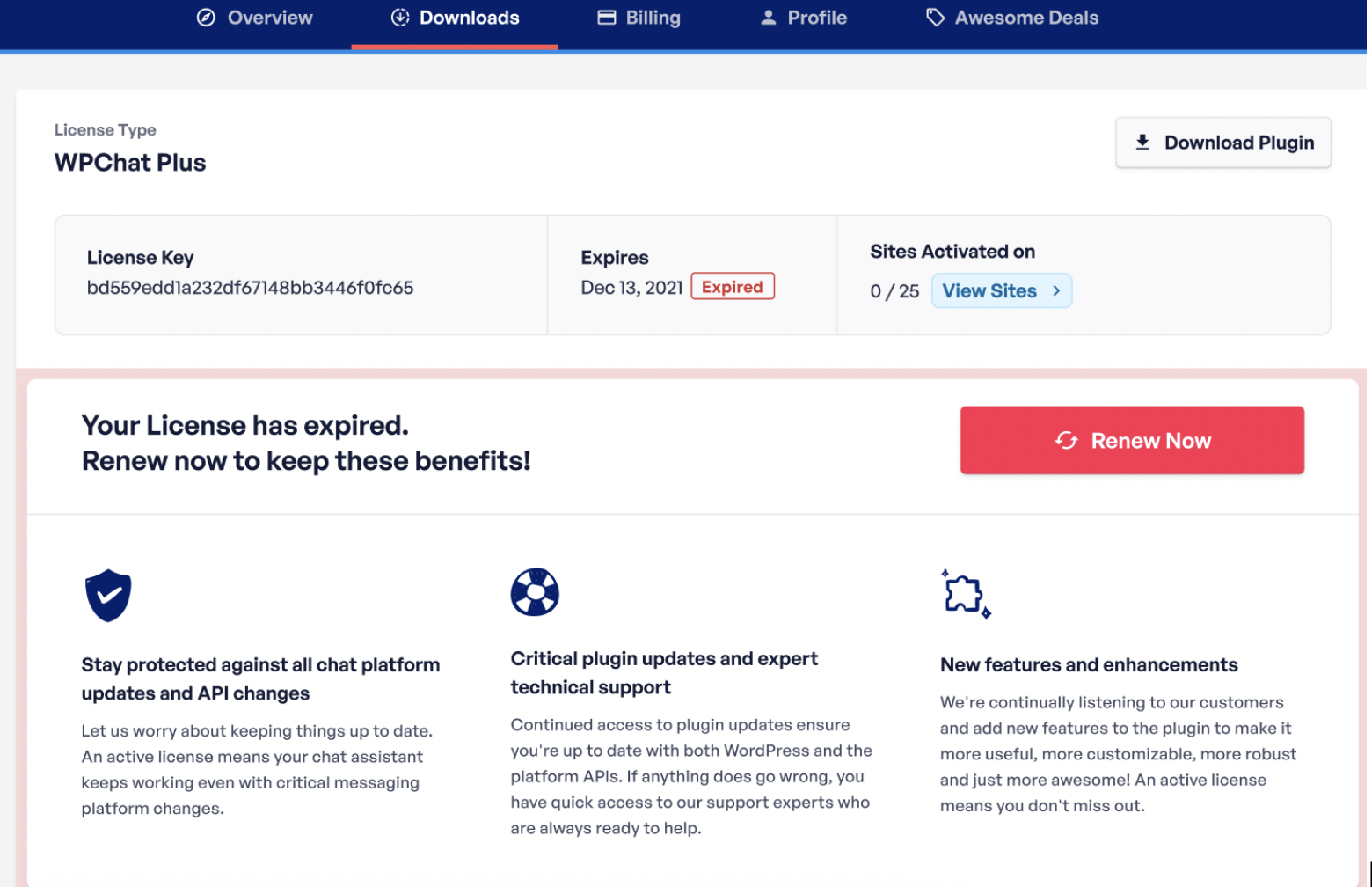The image size is (1372, 887).
Task: Click the puzzle piece features icon
Action: tap(965, 594)
